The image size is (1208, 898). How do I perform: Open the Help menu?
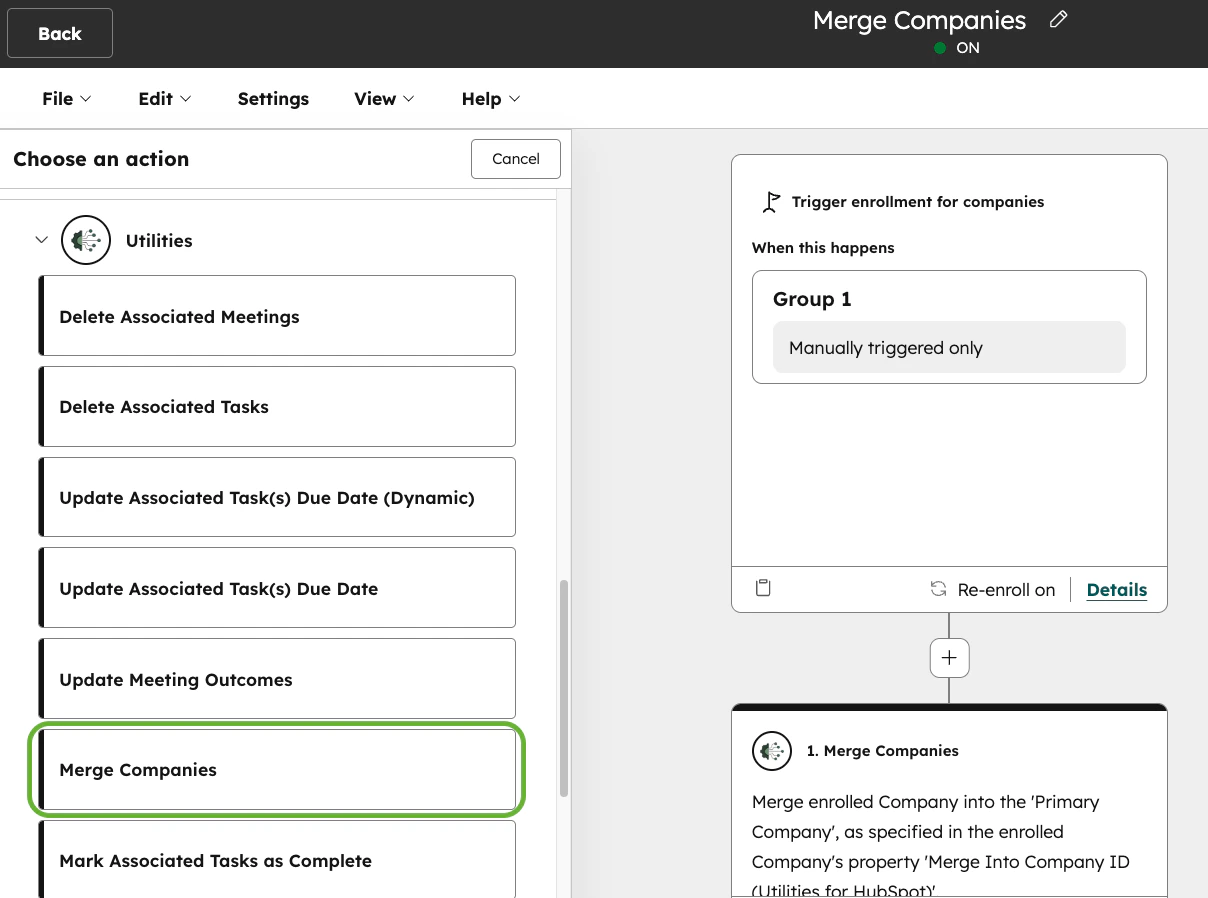tap(488, 98)
